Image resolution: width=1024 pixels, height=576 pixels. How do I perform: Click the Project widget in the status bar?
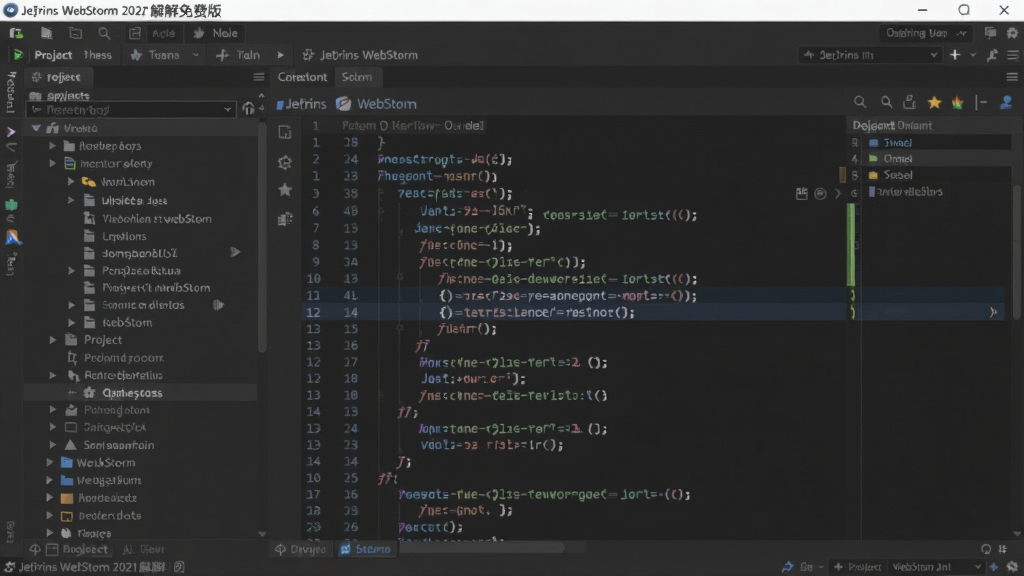pyautogui.click(x=857, y=567)
